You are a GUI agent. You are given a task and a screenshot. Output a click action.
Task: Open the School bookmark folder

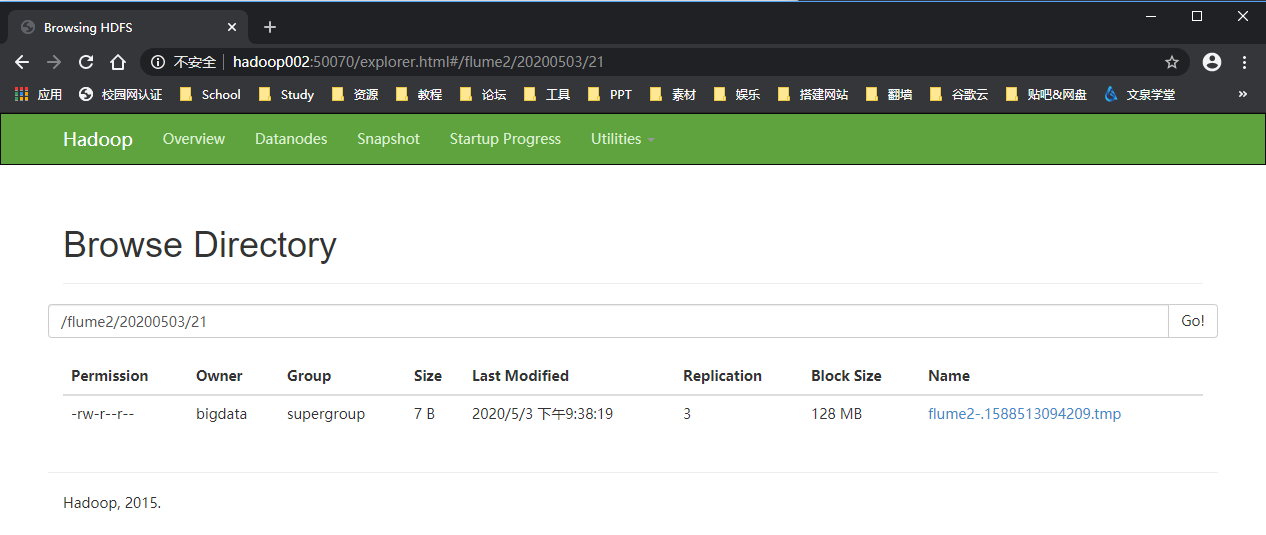click(x=210, y=94)
